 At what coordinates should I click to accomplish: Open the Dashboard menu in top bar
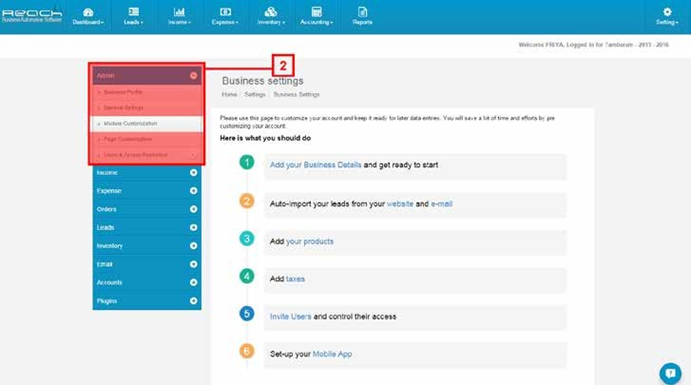click(x=88, y=16)
